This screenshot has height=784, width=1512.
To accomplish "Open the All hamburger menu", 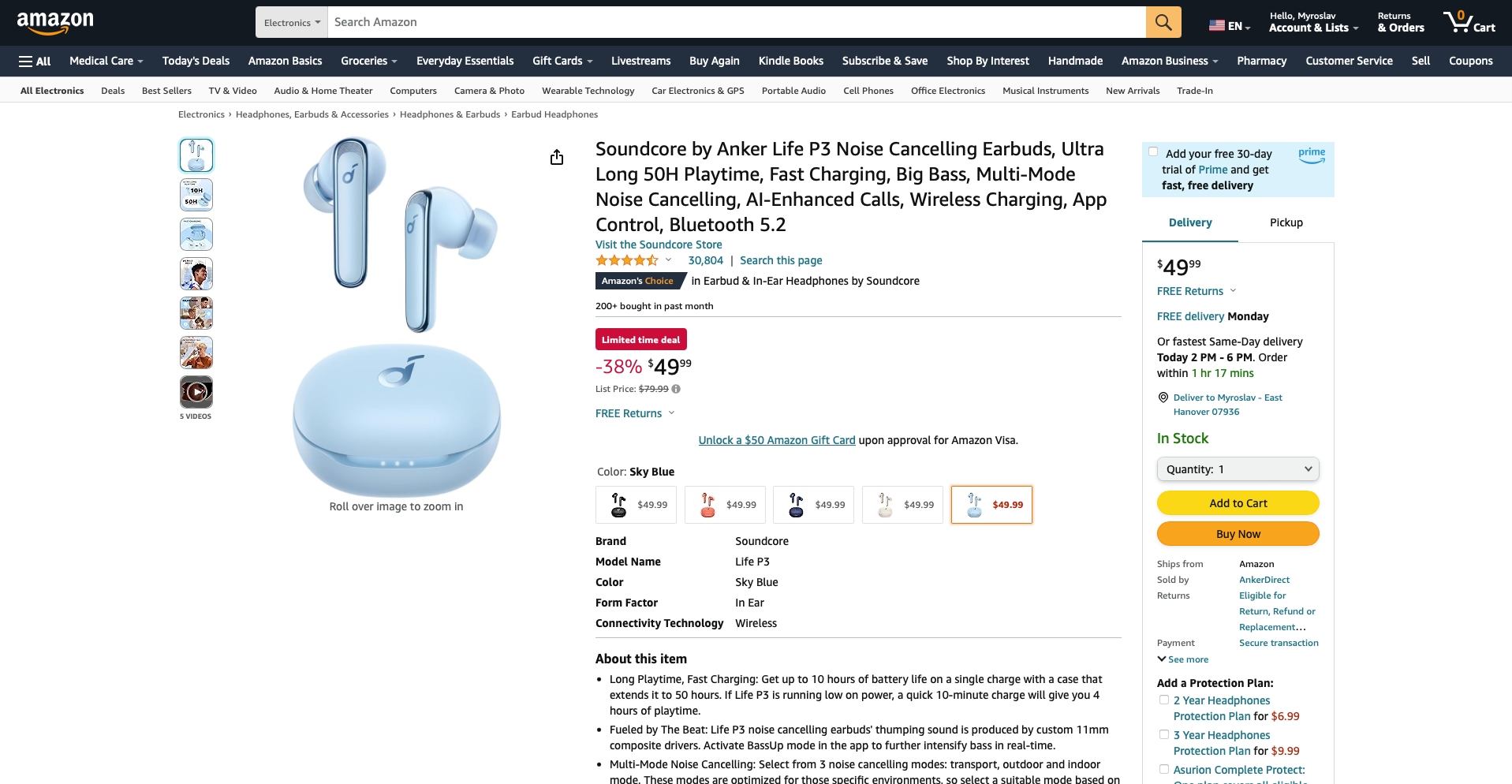I will pos(35,61).
